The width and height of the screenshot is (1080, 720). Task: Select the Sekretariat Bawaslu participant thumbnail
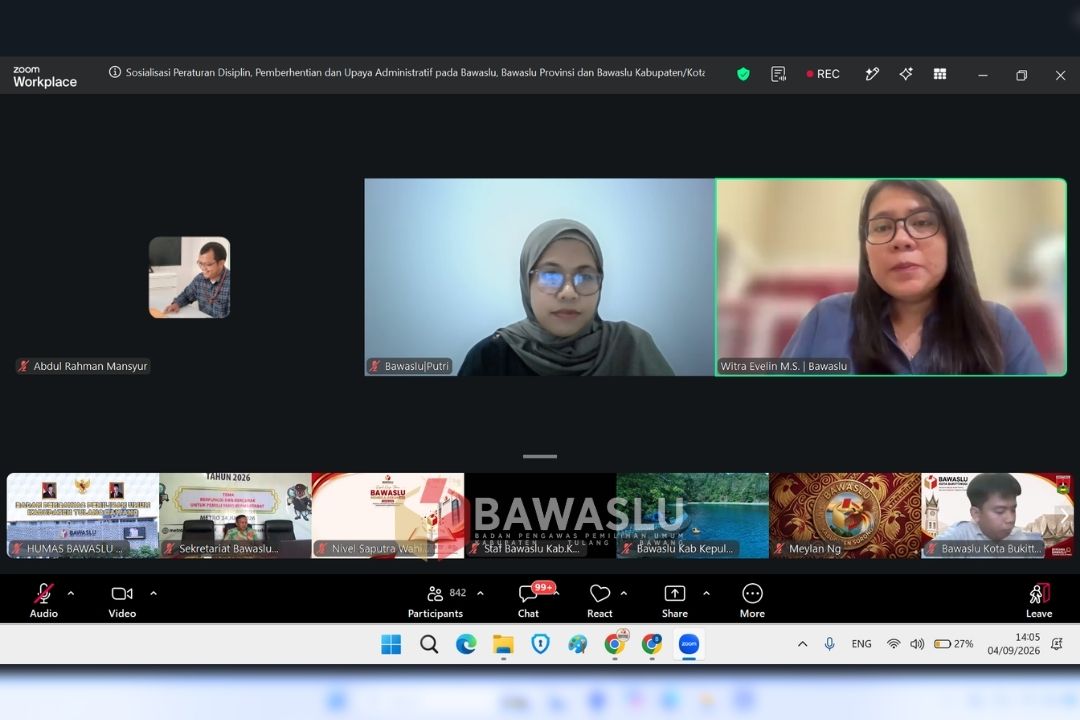point(235,515)
